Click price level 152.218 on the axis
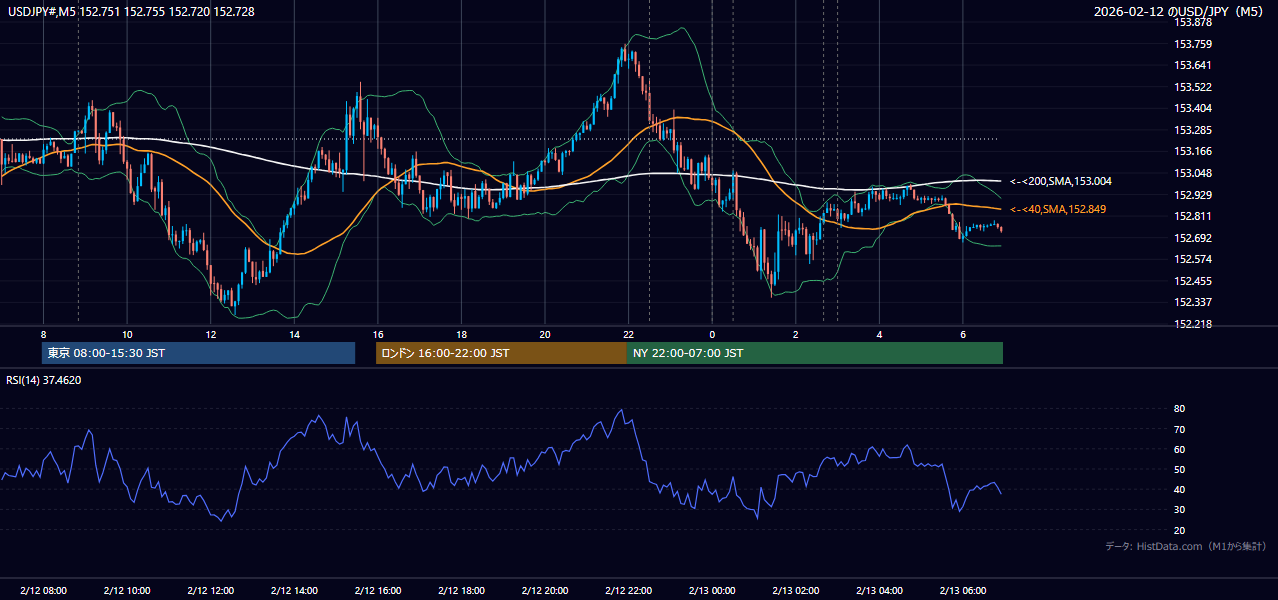1278x600 pixels. click(x=1193, y=324)
